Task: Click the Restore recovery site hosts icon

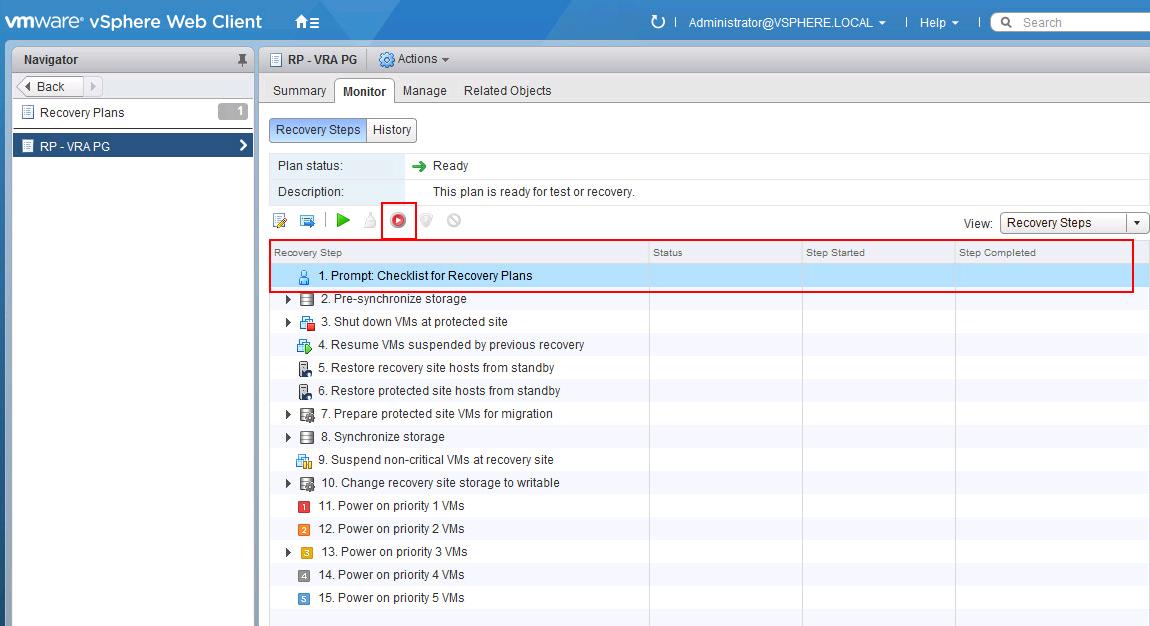Action: (x=304, y=369)
